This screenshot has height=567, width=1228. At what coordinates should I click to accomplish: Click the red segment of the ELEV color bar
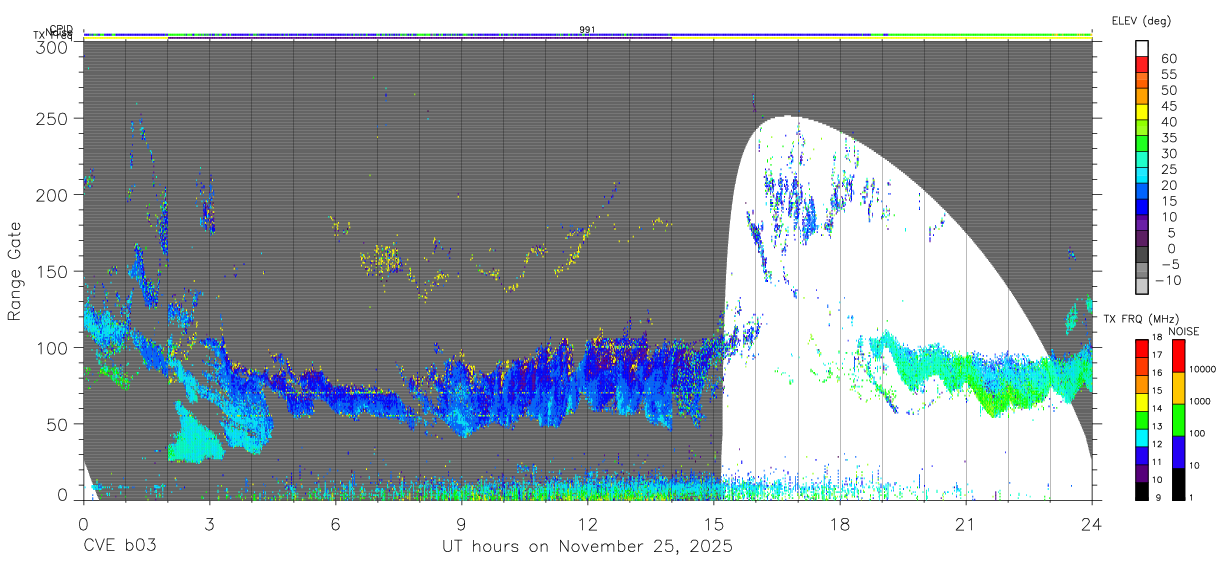coord(1143,64)
